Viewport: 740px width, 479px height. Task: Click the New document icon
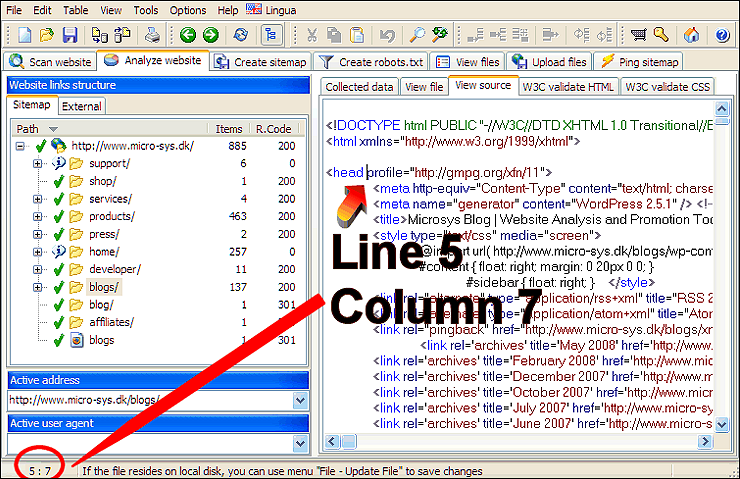[24, 35]
